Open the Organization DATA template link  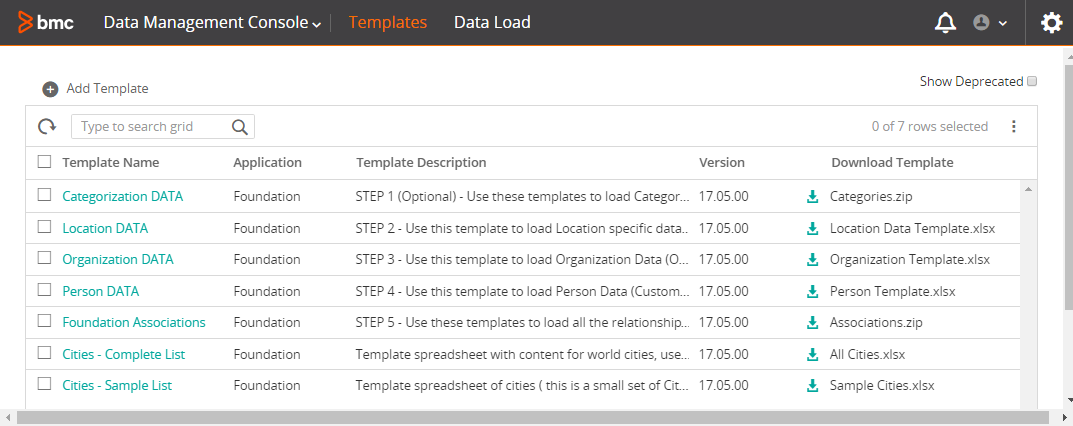click(118, 259)
